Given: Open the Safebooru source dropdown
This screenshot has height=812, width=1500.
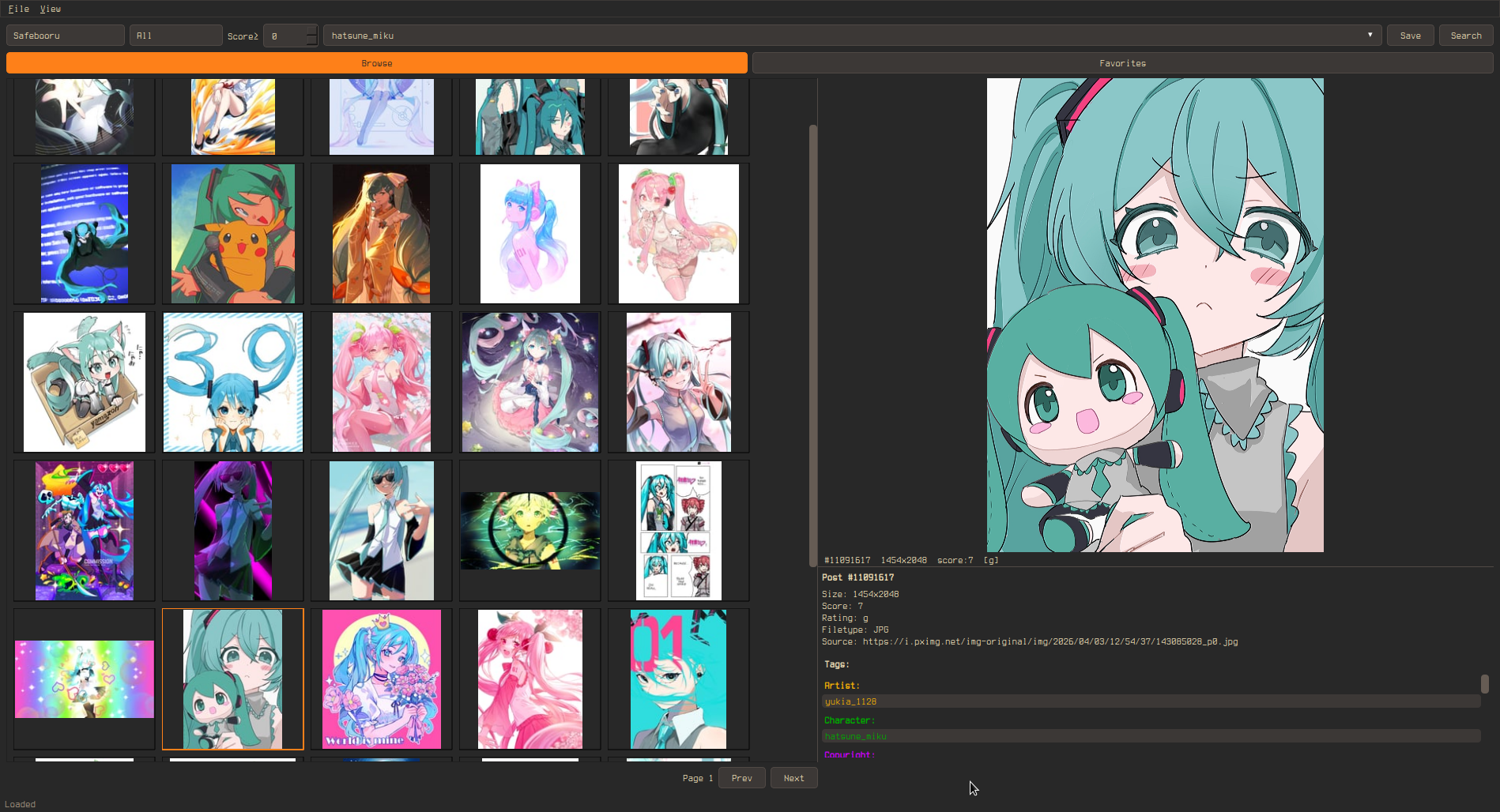Looking at the screenshot, I should click(x=65, y=36).
